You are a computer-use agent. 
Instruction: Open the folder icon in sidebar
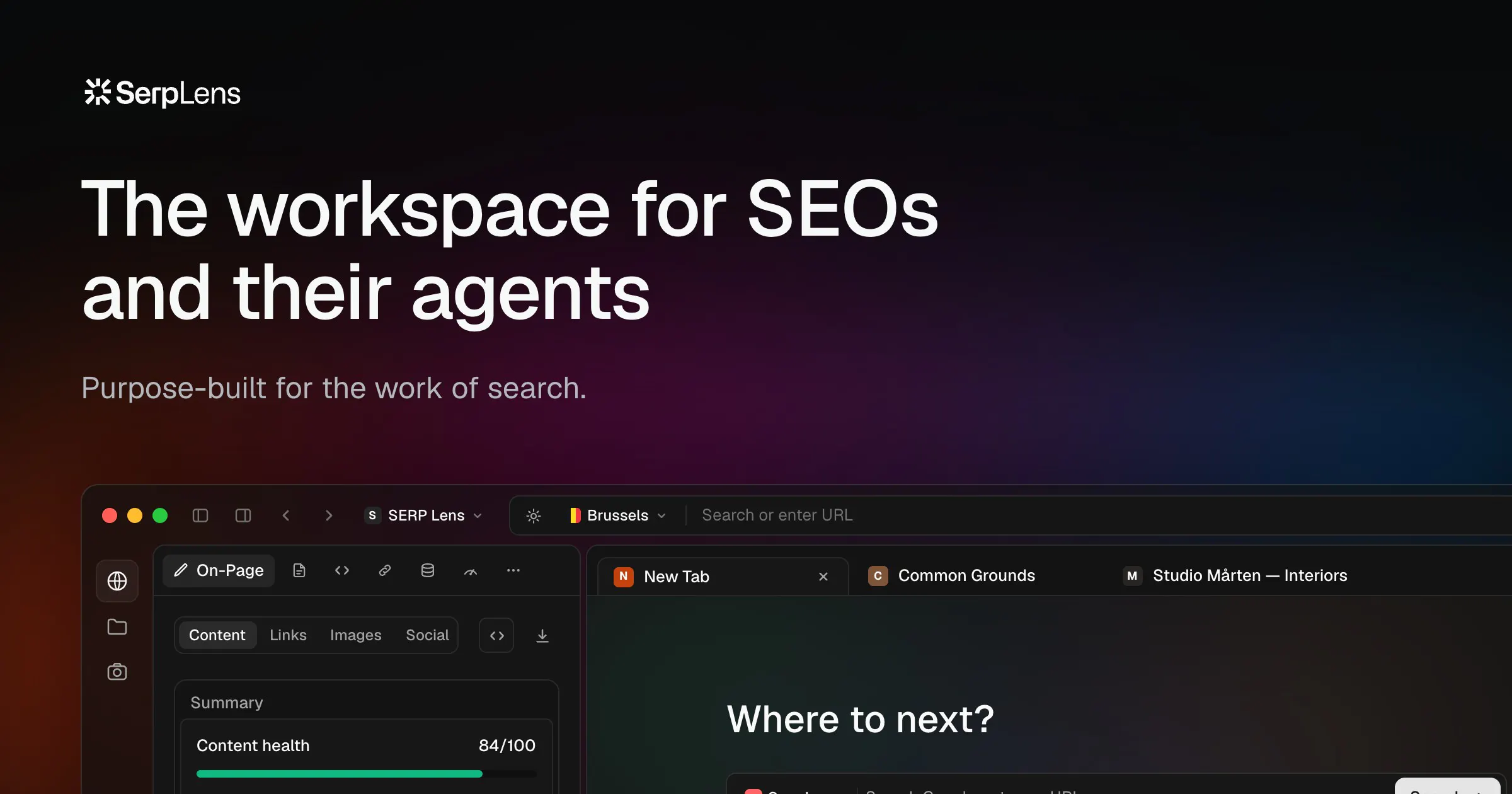[x=117, y=627]
